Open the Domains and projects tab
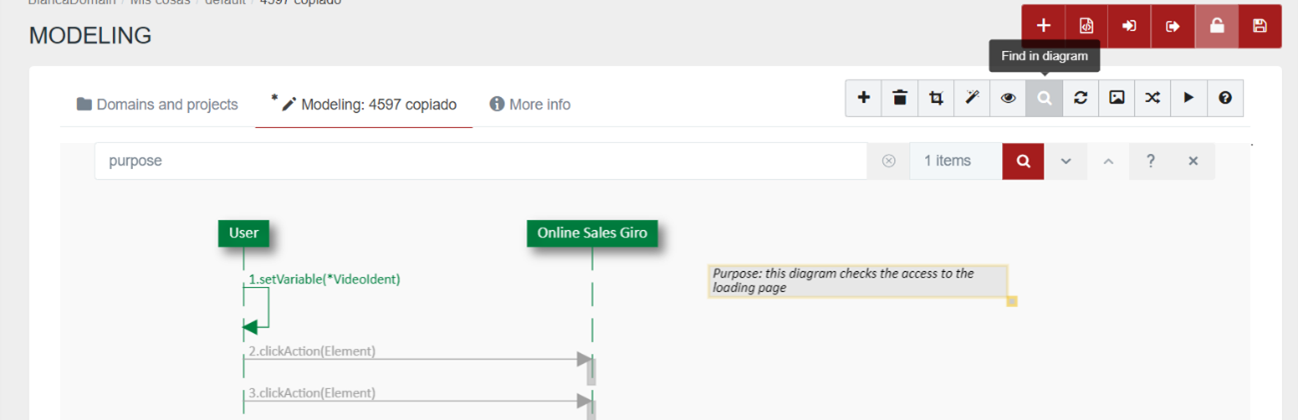1298x420 pixels. pyautogui.click(x=157, y=104)
